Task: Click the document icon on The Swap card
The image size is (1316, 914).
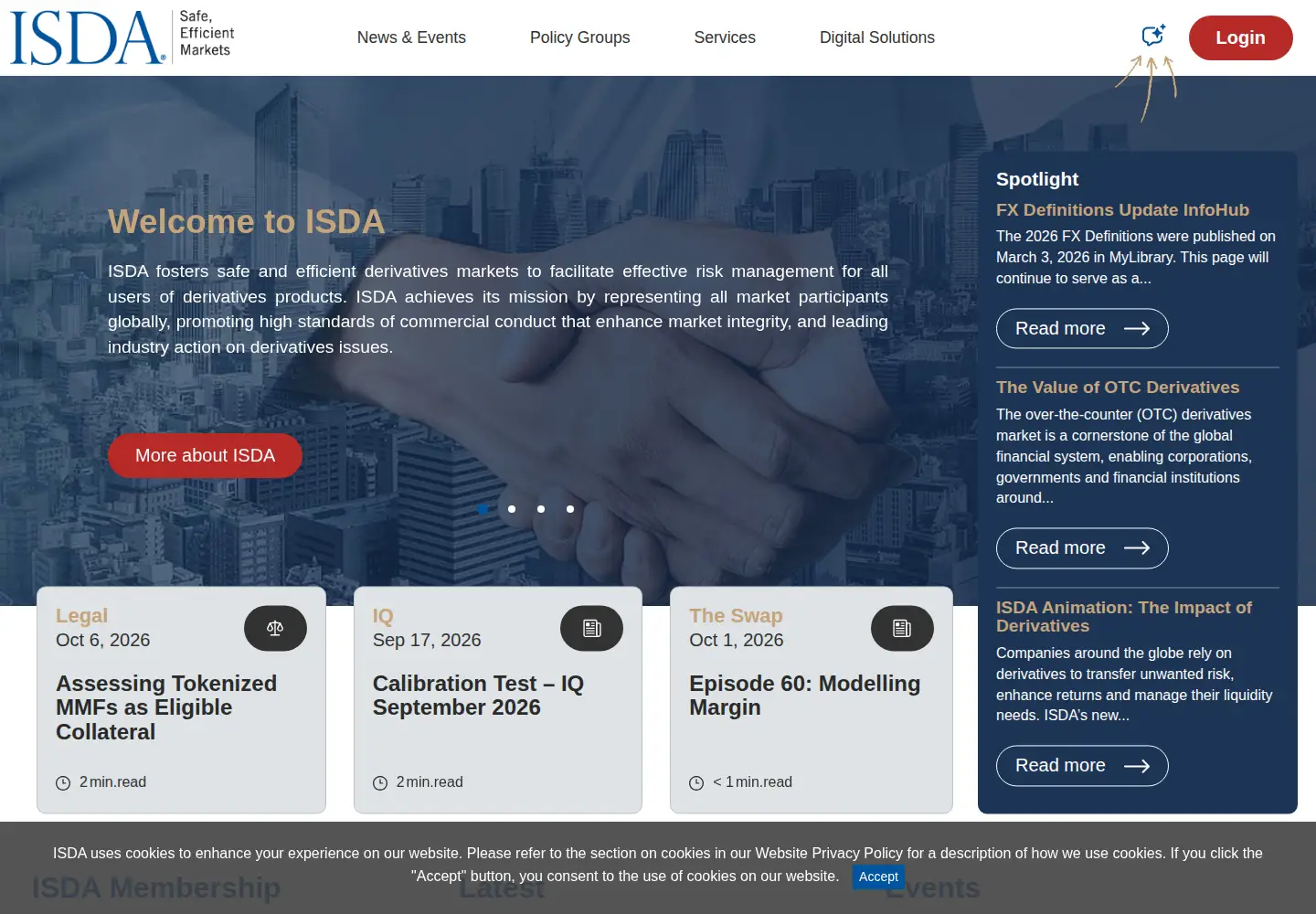Action: [902, 628]
